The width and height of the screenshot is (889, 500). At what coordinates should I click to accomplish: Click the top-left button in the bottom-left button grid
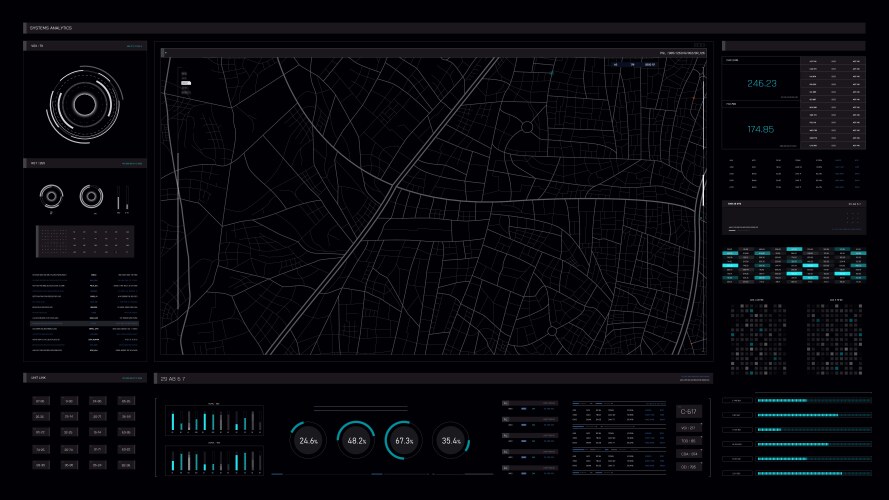[40, 401]
